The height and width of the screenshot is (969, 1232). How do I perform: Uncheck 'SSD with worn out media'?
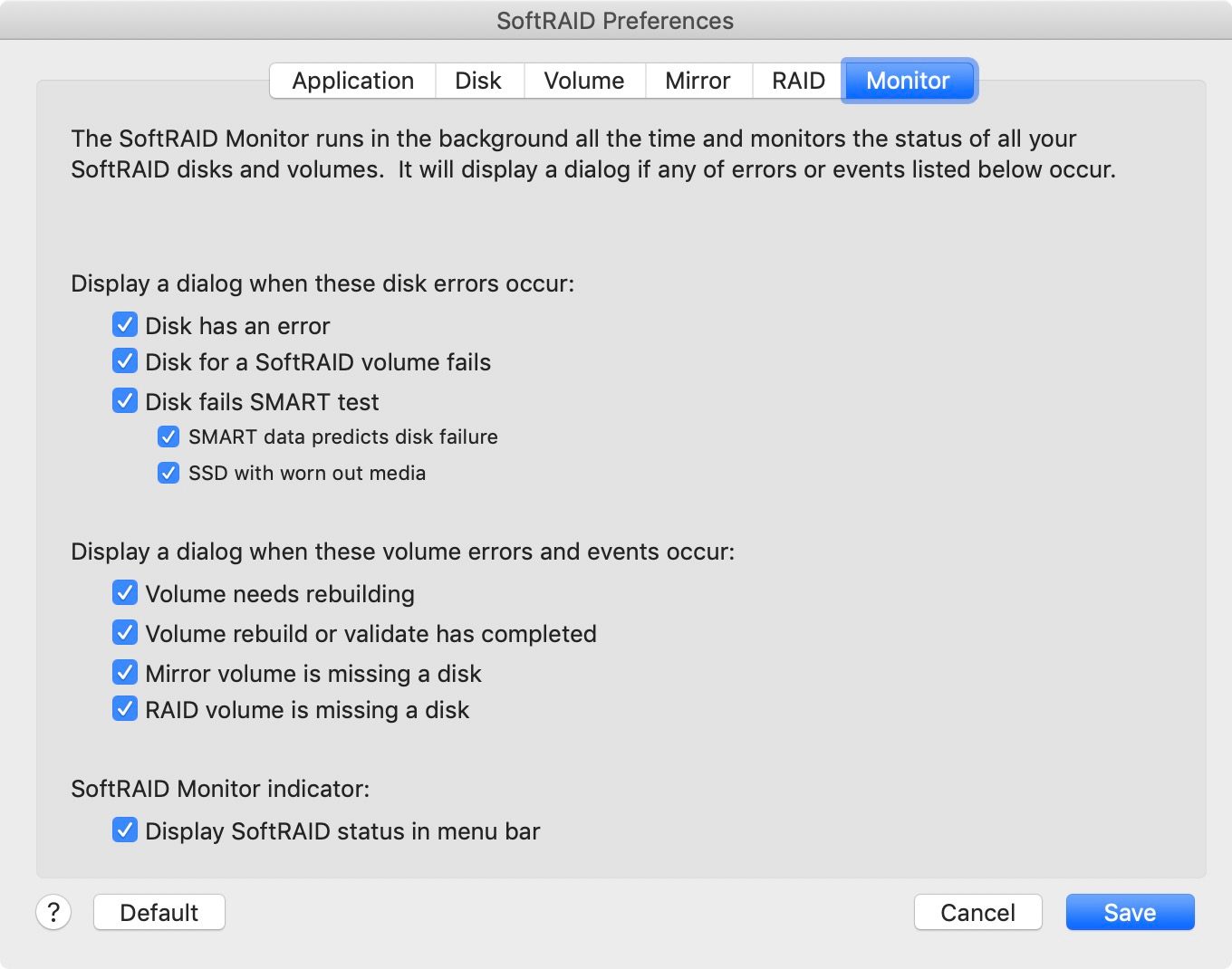(168, 473)
